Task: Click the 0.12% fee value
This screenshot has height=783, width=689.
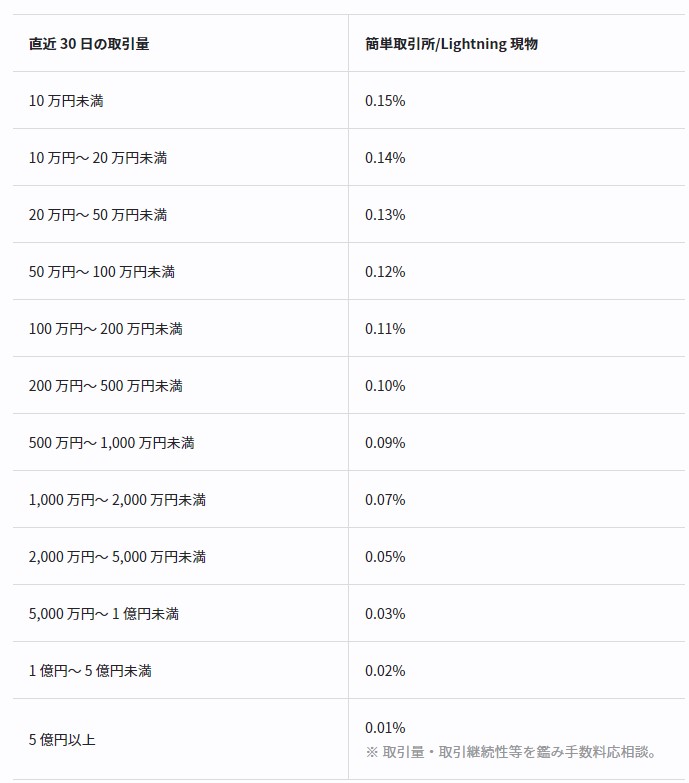Action: (385, 272)
